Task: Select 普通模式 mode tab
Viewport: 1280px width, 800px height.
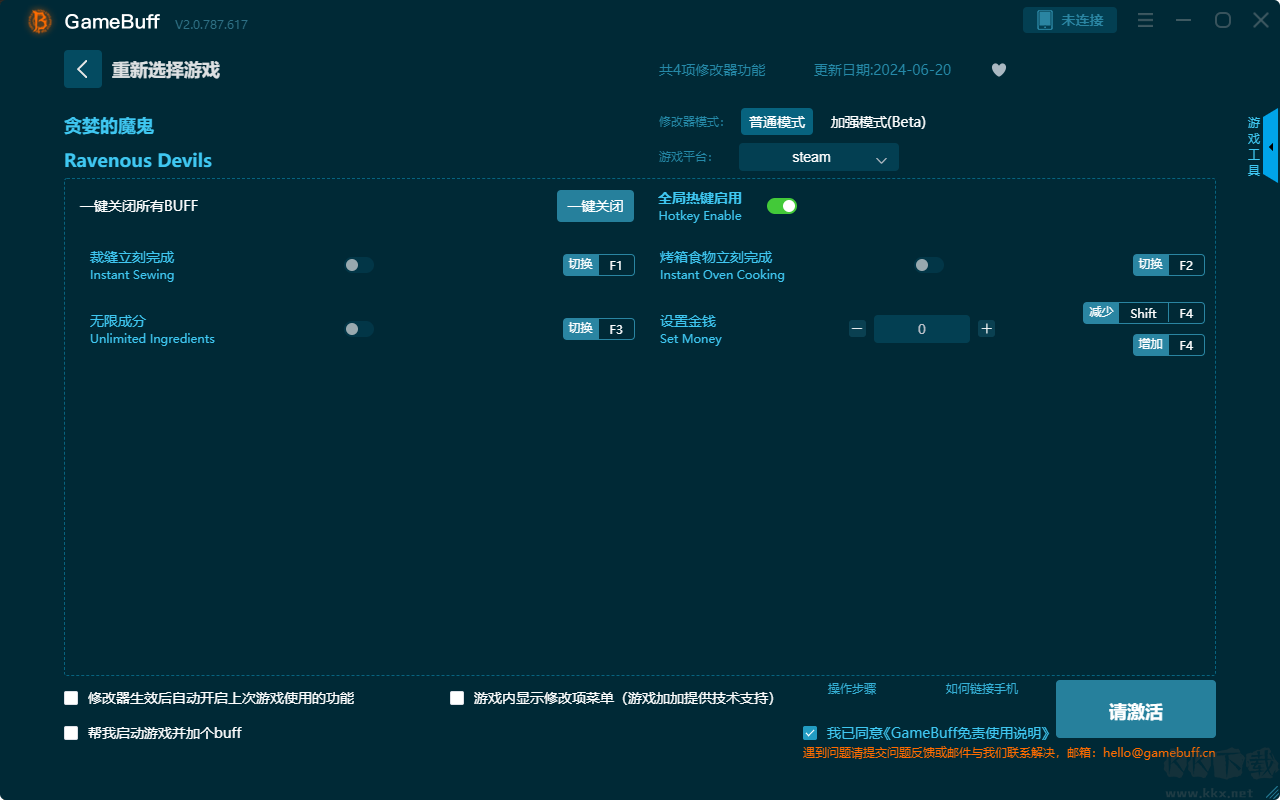Action: click(777, 122)
